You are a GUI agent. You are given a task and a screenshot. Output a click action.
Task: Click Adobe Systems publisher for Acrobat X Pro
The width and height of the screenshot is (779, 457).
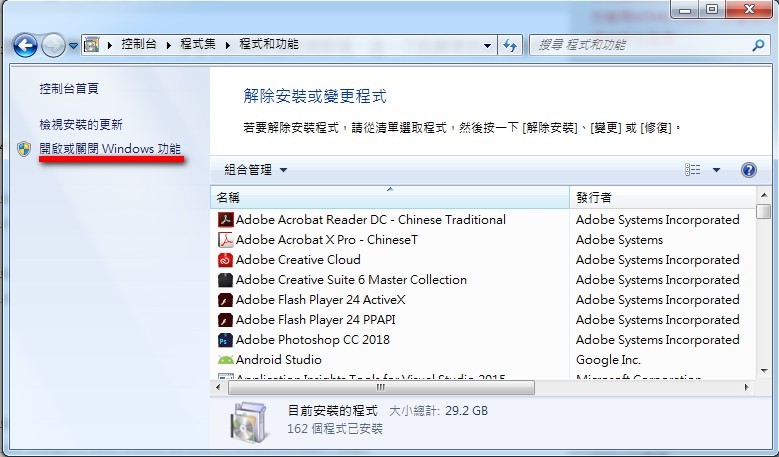click(619, 240)
